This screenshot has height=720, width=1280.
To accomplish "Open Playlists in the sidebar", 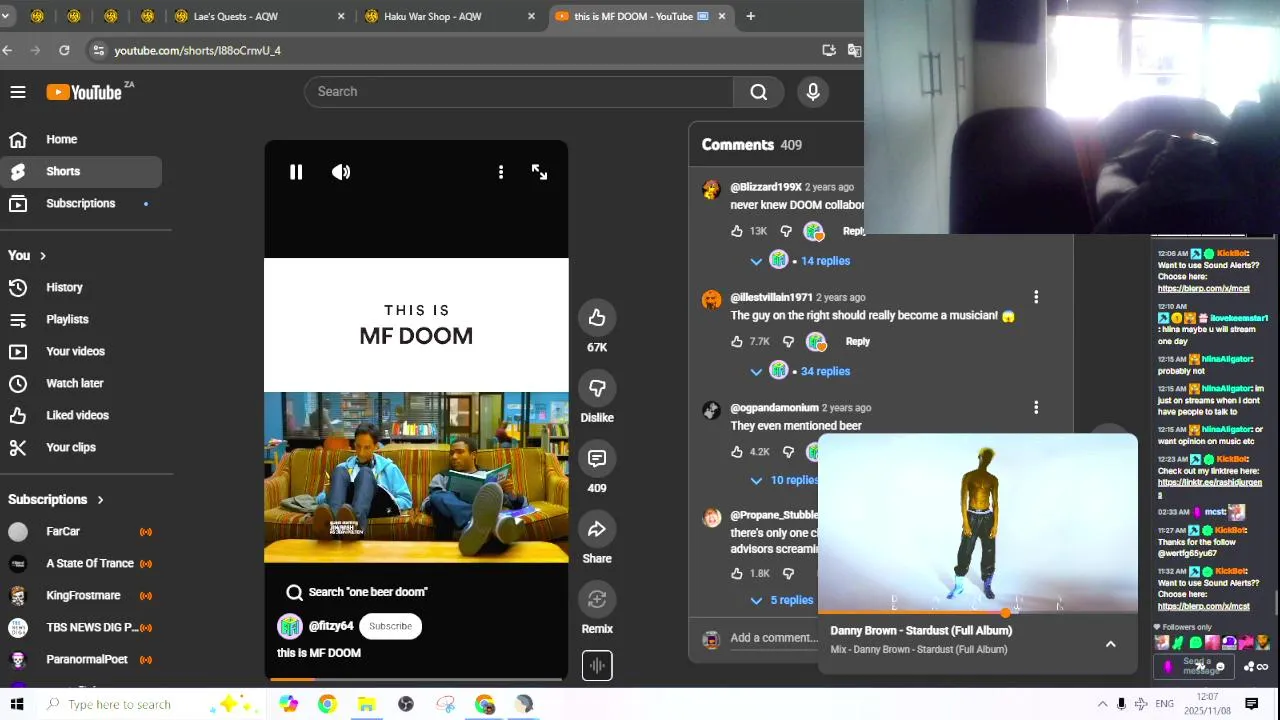I will pyautogui.click(x=81, y=319).
